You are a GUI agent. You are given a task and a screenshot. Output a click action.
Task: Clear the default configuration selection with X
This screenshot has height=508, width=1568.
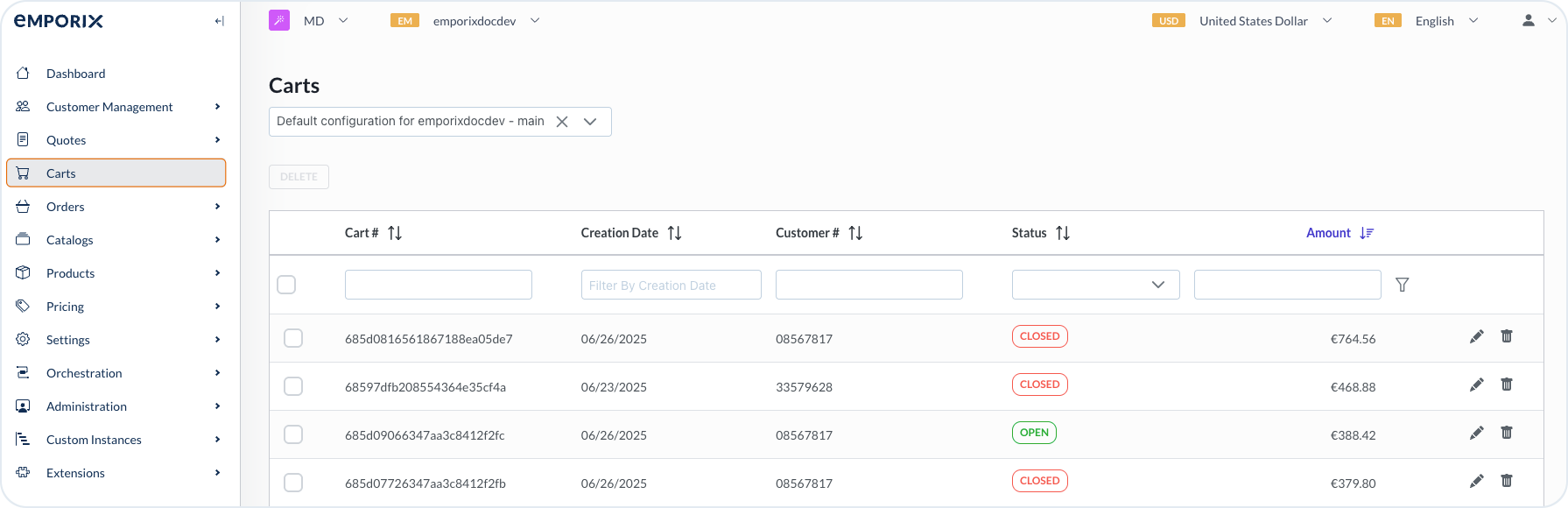pyautogui.click(x=562, y=122)
